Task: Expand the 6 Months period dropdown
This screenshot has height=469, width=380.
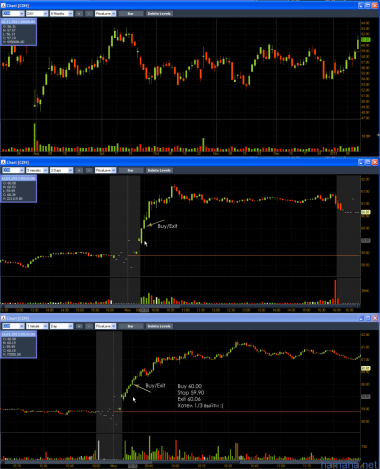Action: 61,14
